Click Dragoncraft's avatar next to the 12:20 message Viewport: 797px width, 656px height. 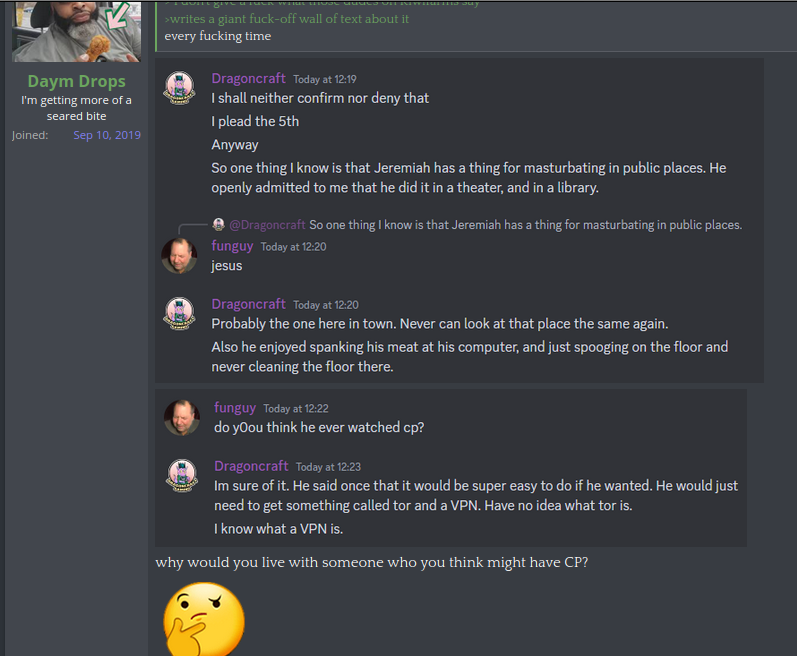pyautogui.click(x=179, y=314)
